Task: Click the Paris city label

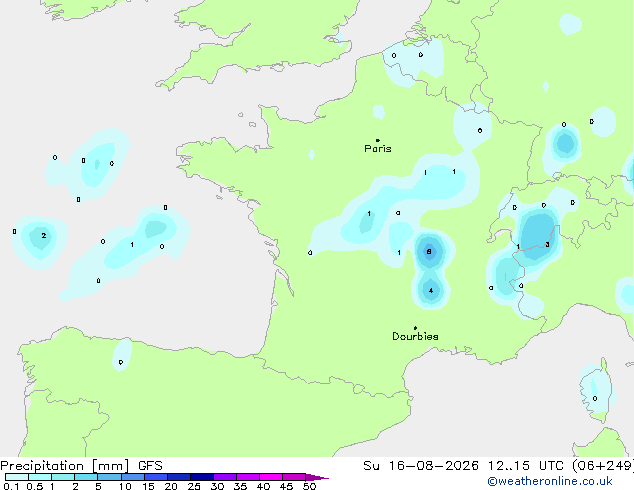Action: [x=378, y=149]
